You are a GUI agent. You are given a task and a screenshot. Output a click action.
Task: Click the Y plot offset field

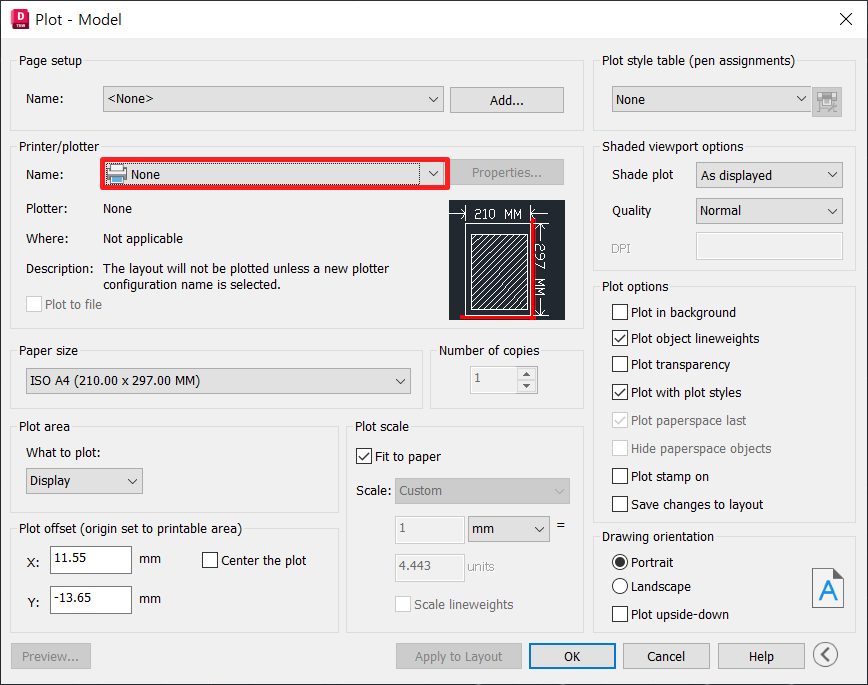pos(91,599)
